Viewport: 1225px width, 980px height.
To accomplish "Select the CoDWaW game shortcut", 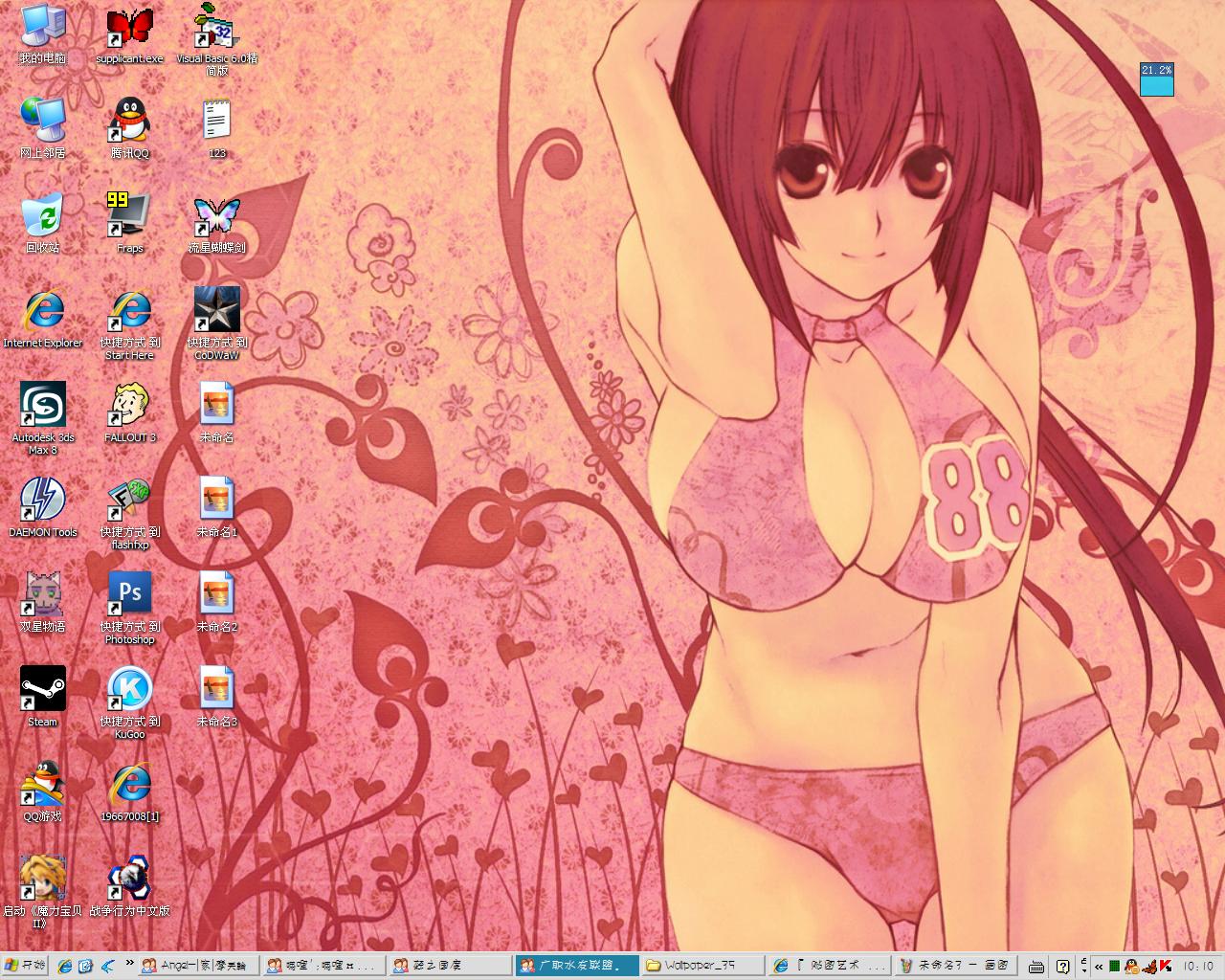I will coord(216,324).
